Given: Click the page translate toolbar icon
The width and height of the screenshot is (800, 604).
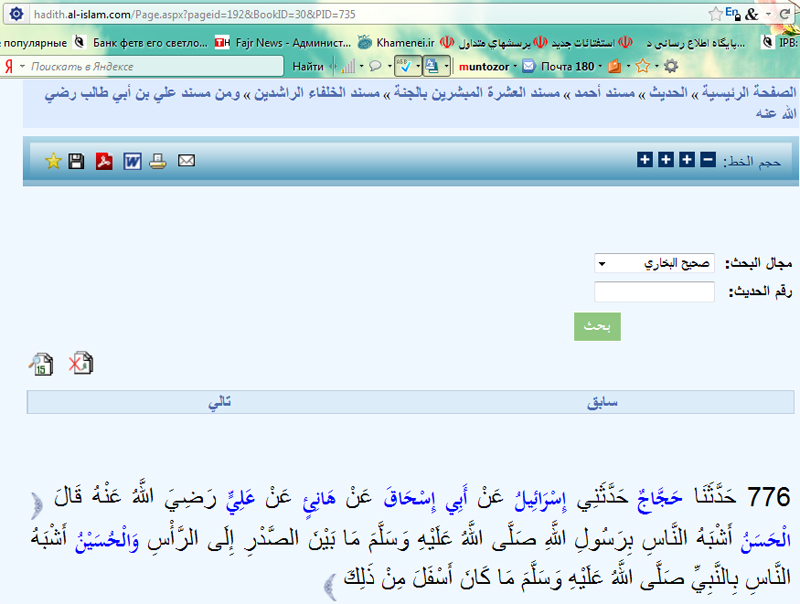Looking at the screenshot, I should pos(432,66).
